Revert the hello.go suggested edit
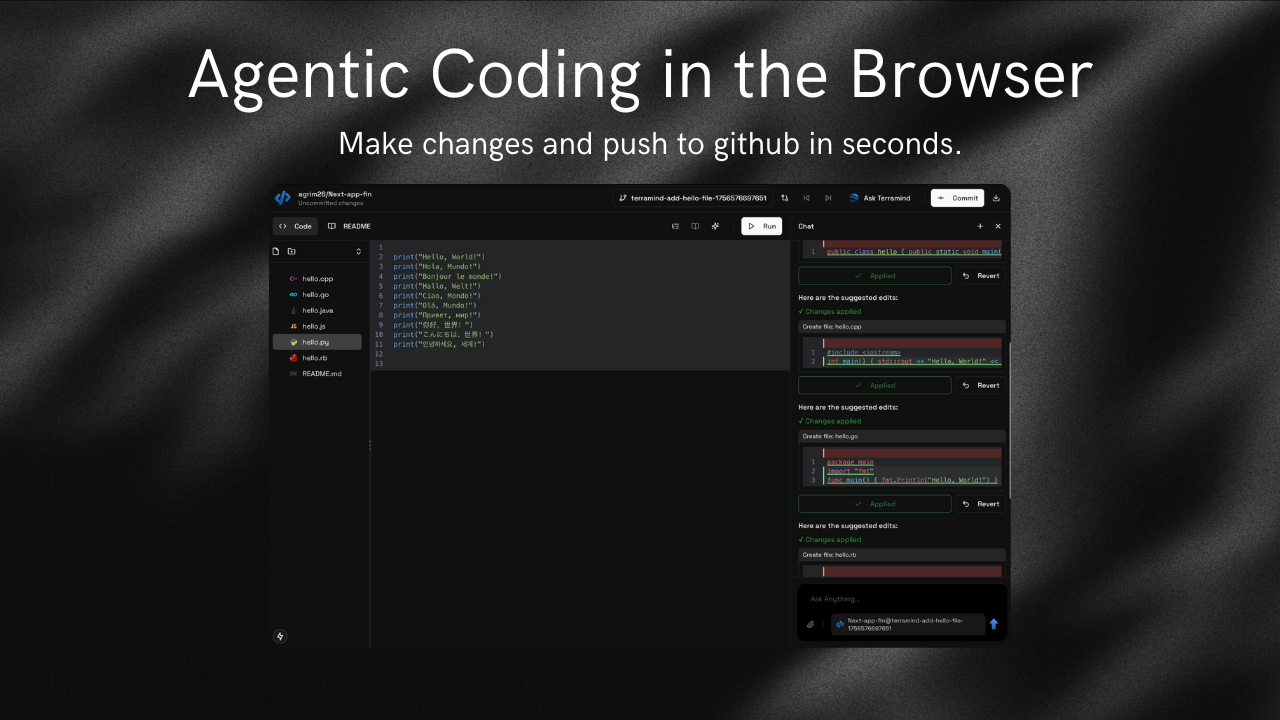1280x720 pixels. [x=981, y=504]
